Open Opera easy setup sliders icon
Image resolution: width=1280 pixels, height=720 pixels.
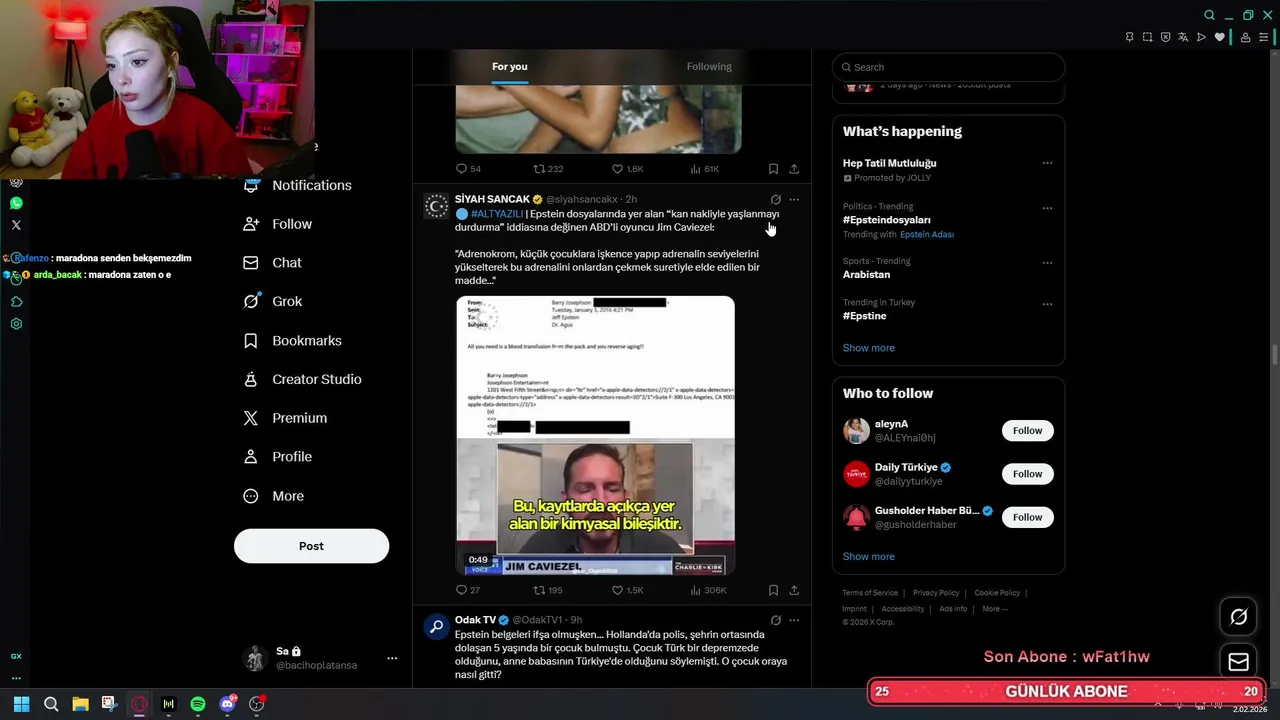coord(1263,37)
